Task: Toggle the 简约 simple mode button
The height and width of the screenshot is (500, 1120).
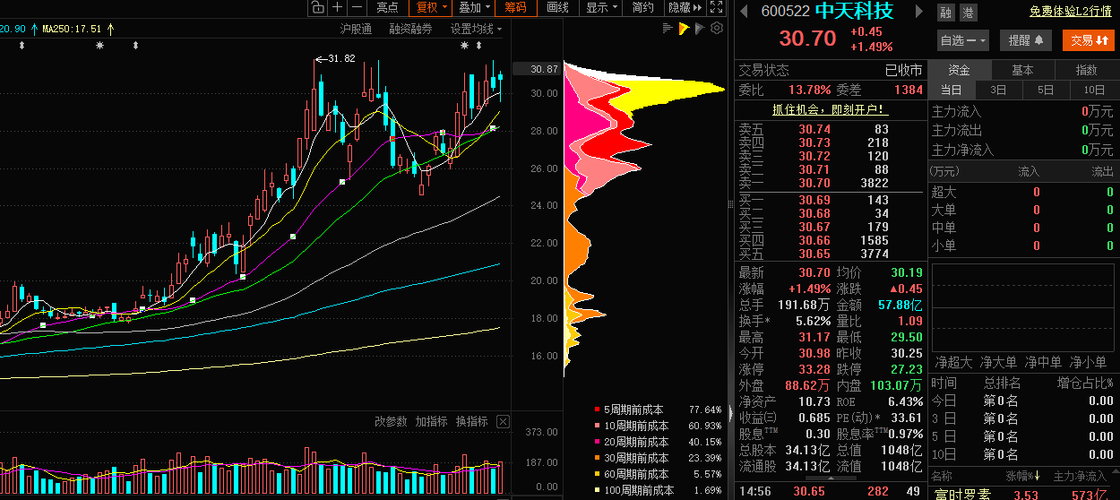Action: pyautogui.click(x=643, y=7)
